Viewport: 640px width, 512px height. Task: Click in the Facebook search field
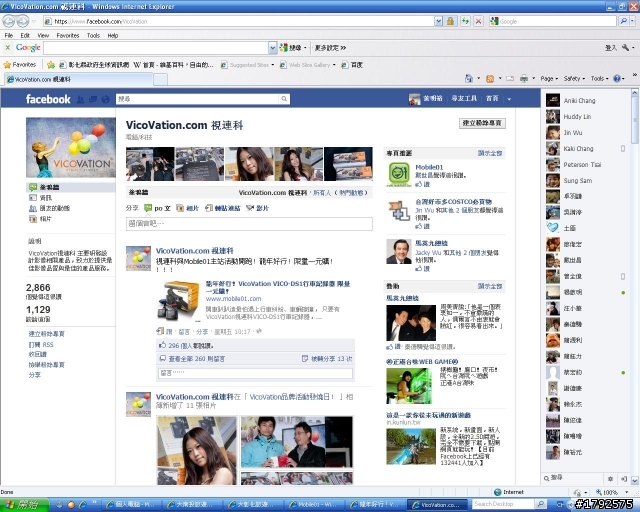(198, 99)
